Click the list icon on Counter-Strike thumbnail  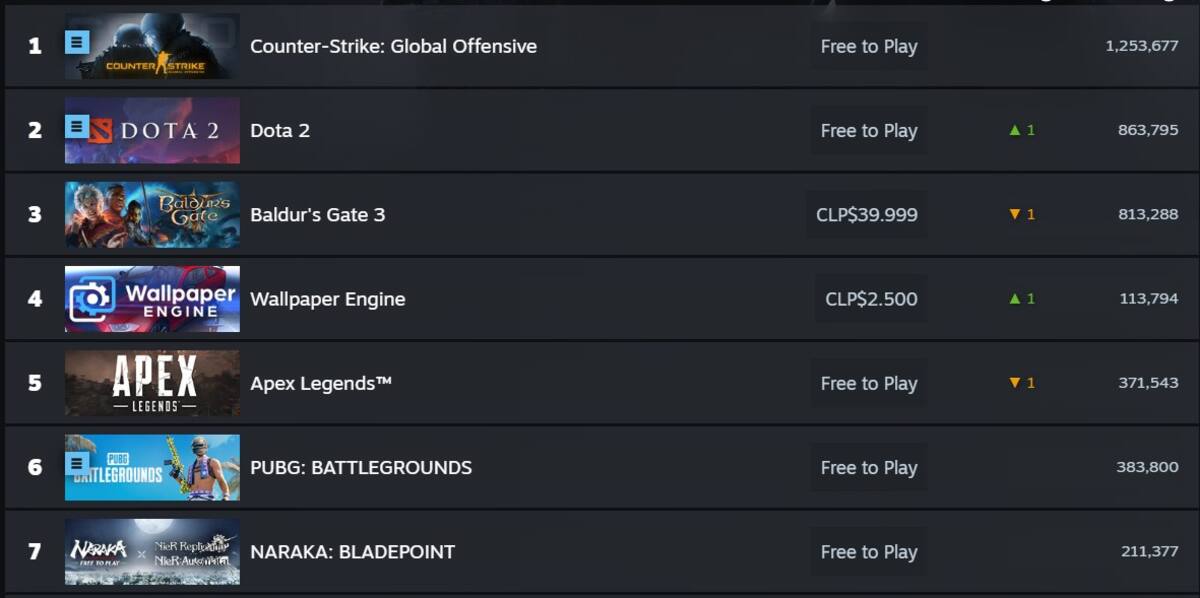coord(78,42)
